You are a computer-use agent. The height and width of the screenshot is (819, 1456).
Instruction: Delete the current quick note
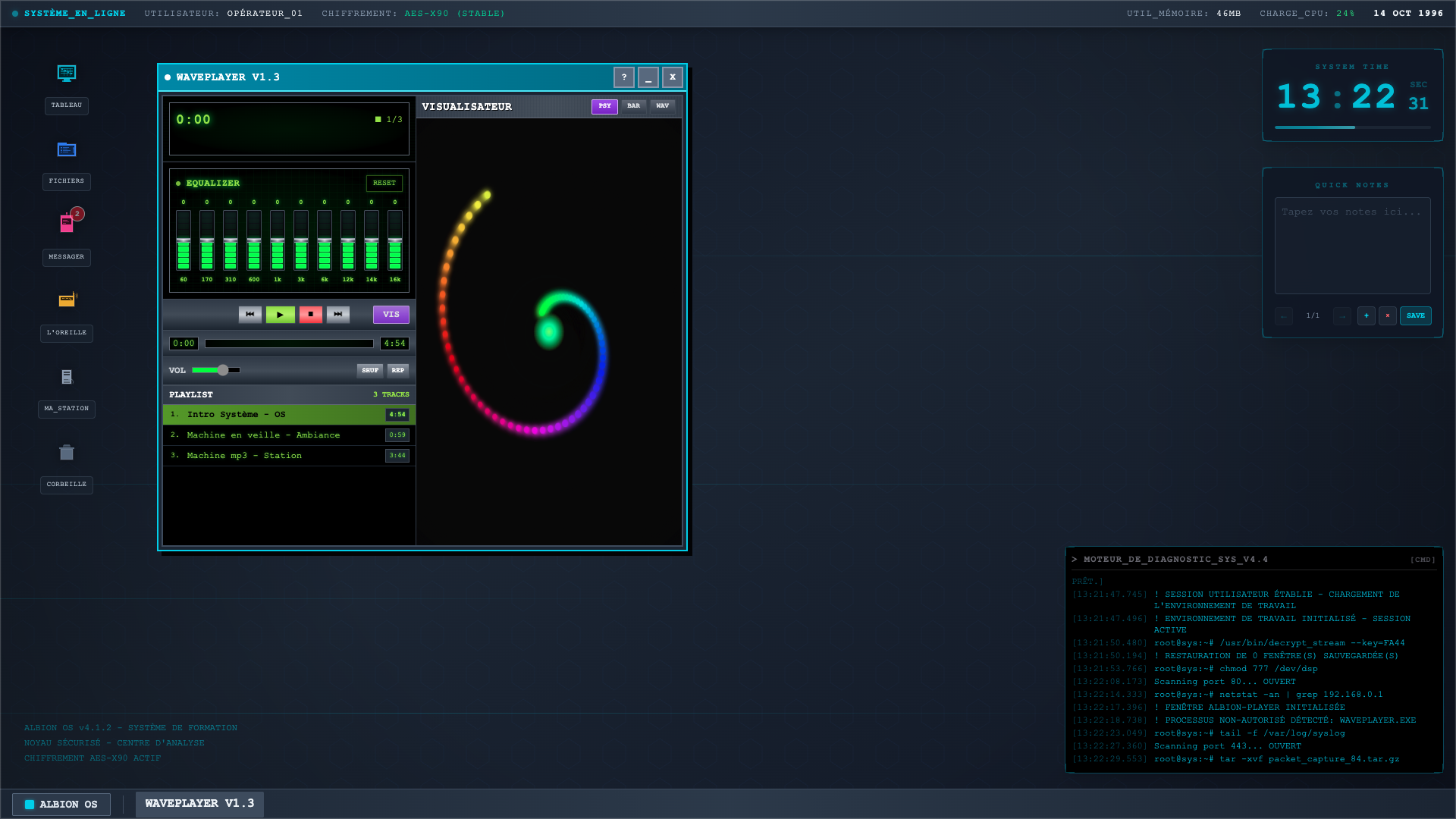[x=1387, y=315]
